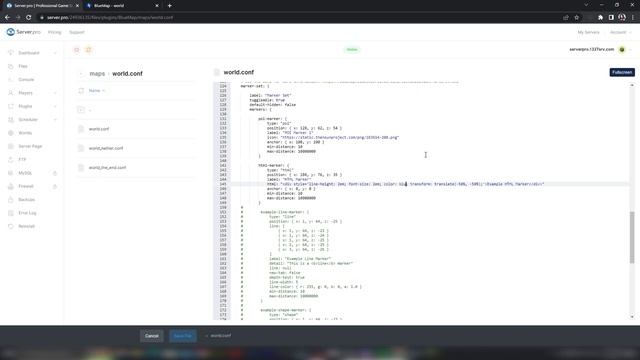
Task: Open the browser extensions puzzle icon
Action: (600, 18)
